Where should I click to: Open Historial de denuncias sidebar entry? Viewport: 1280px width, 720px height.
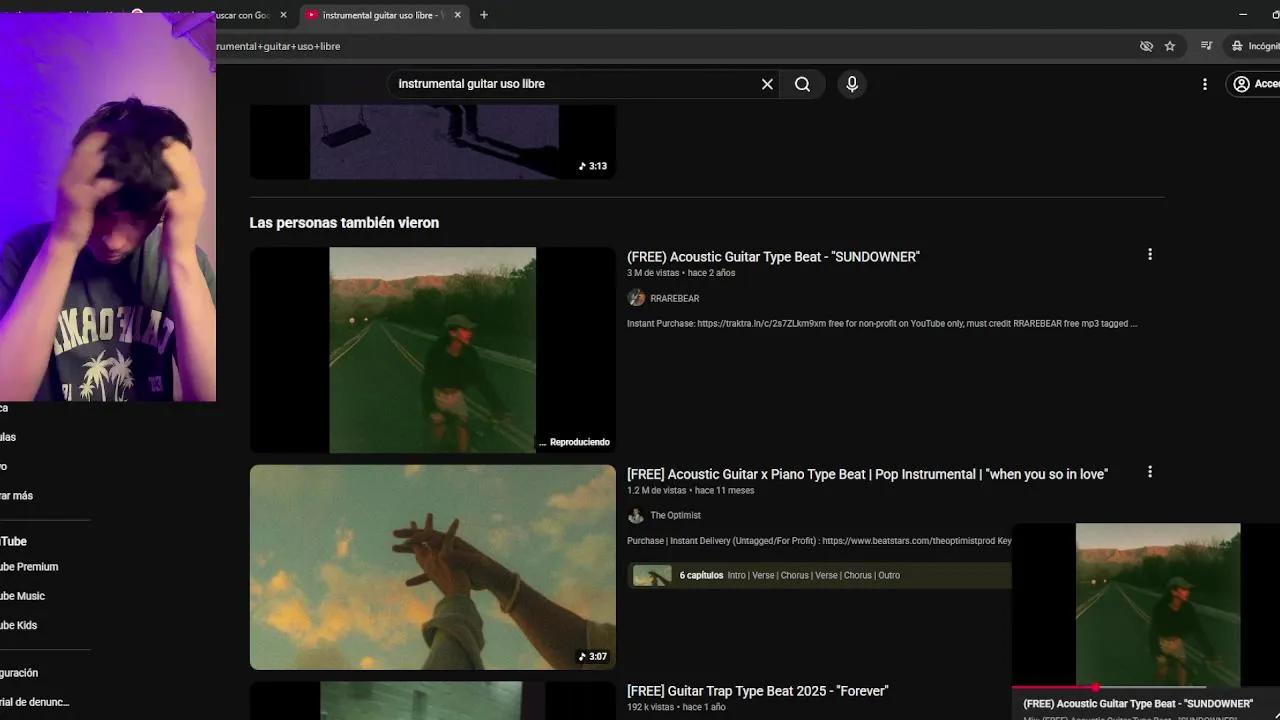(35, 702)
